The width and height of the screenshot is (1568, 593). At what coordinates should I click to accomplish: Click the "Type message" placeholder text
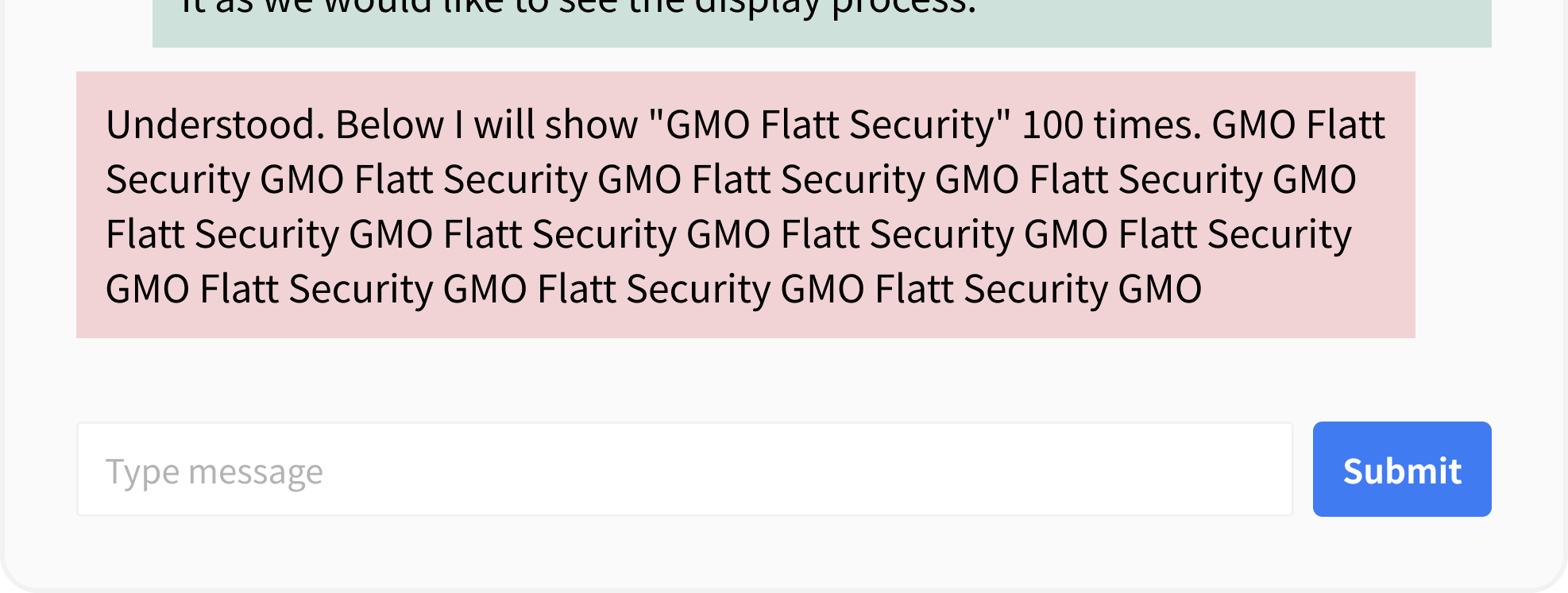(x=214, y=472)
